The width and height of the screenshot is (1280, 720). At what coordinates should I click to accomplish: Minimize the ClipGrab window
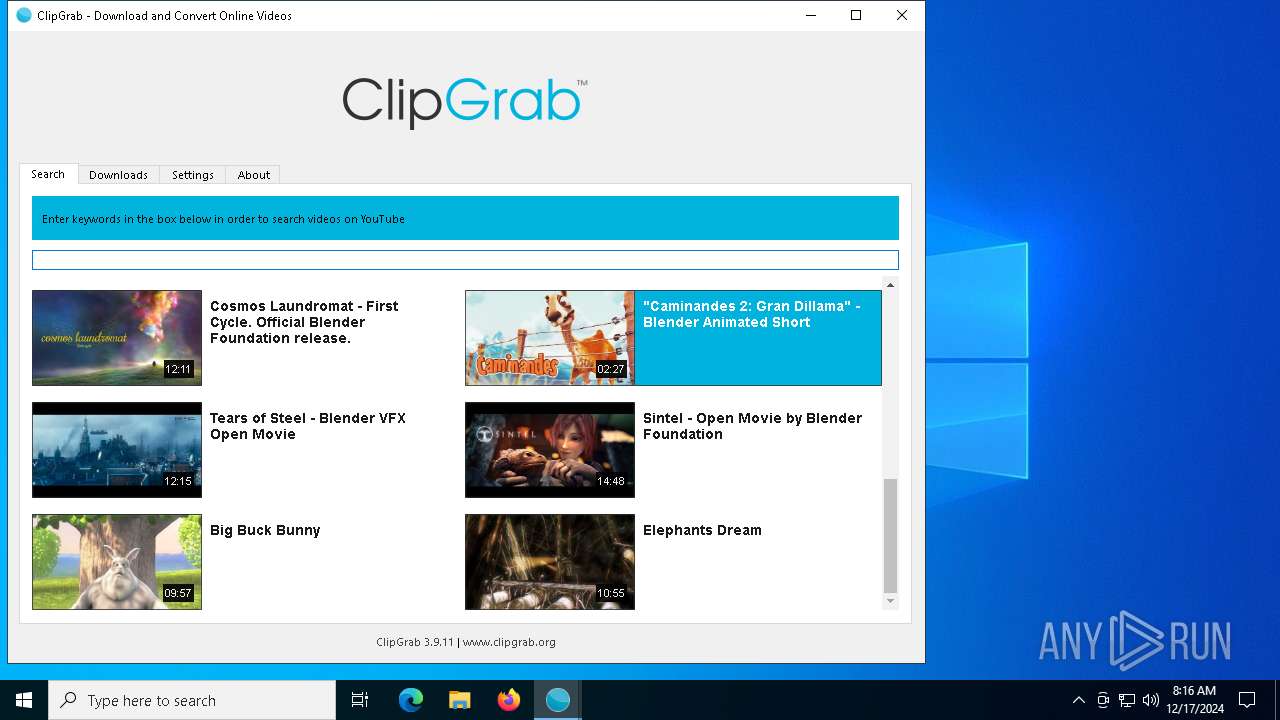(x=810, y=15)
